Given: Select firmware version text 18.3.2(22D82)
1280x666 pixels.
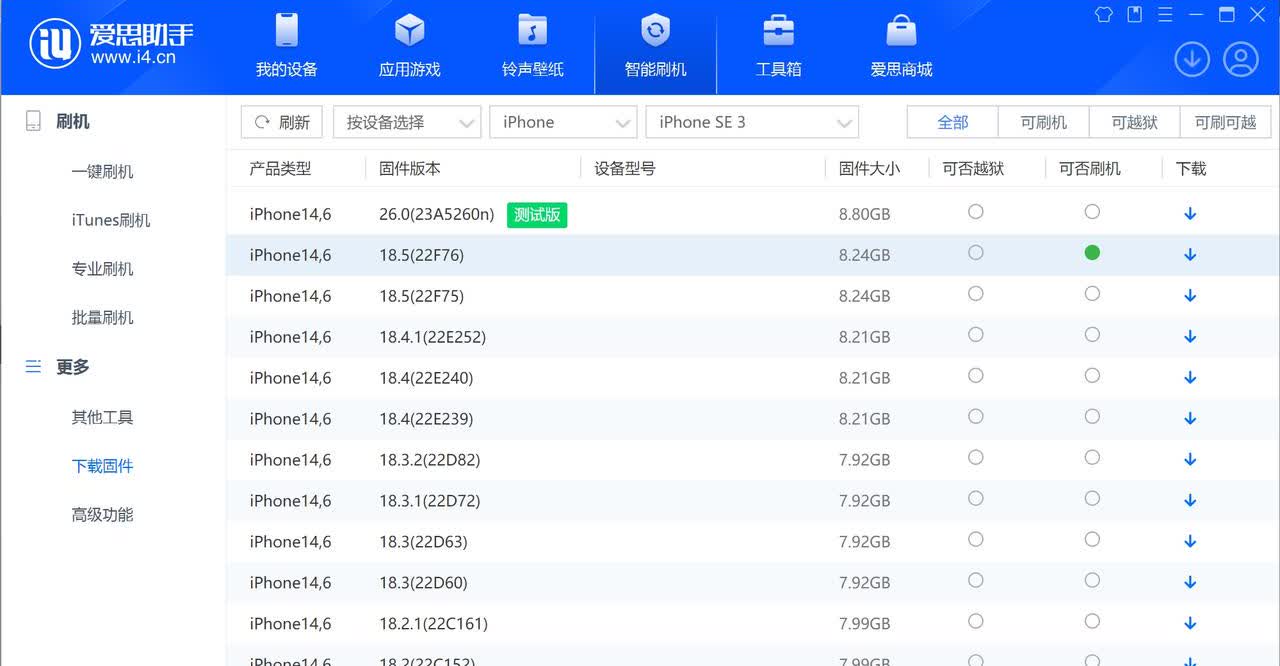Looking at the screenshot, I should [430, 461].
